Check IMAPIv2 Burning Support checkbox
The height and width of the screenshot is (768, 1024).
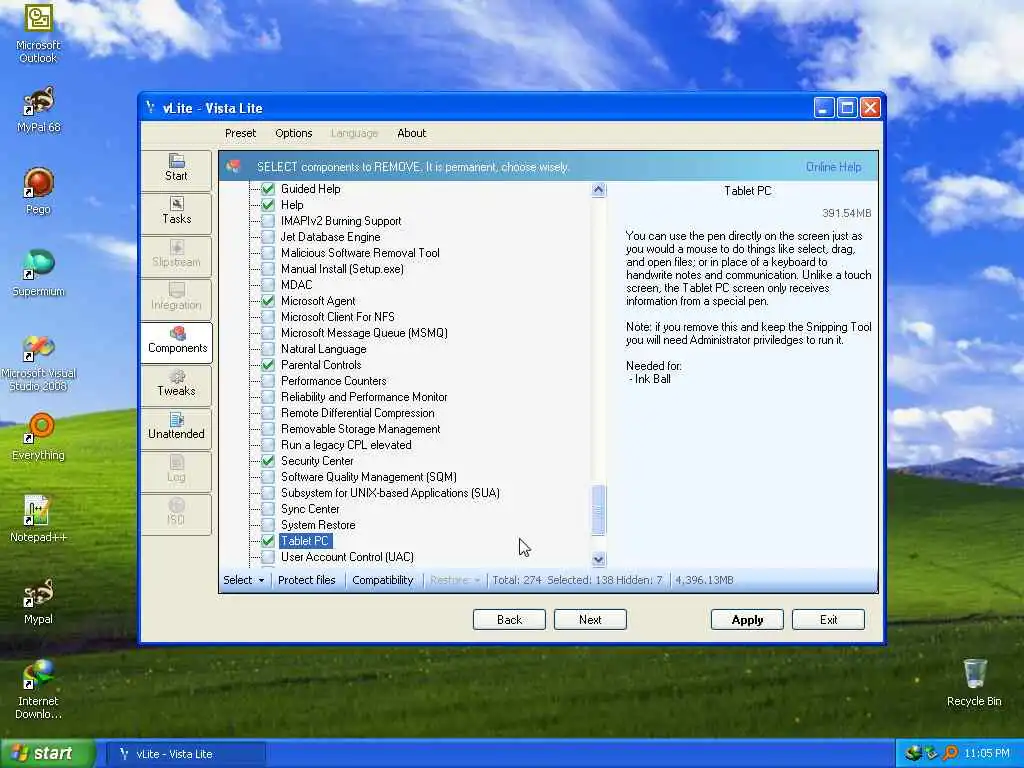268,221
